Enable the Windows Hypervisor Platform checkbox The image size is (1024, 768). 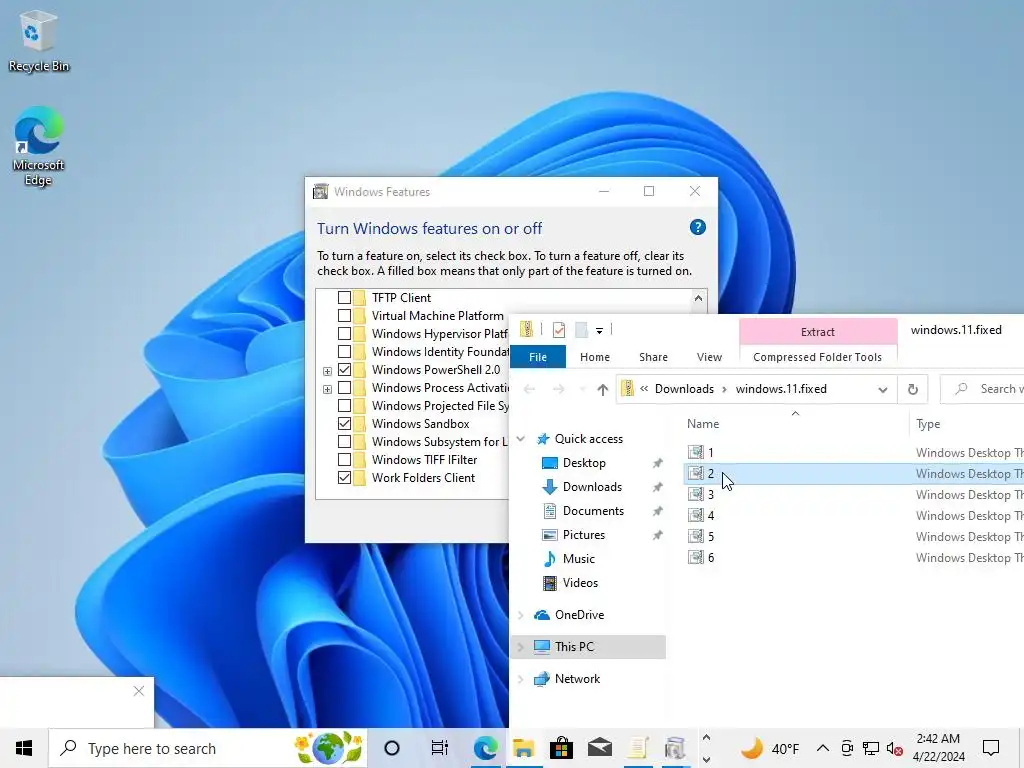pos(344,334)
